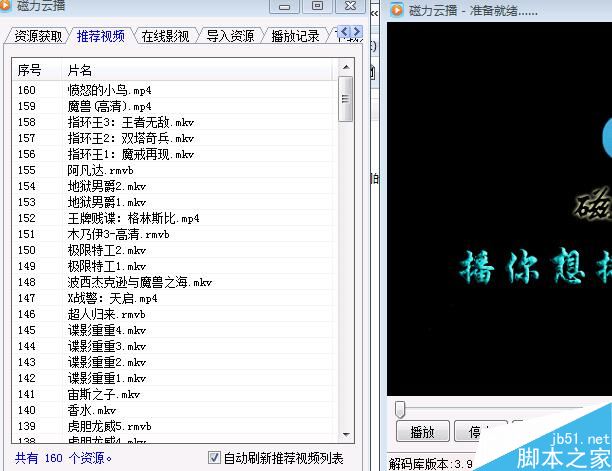Viewport: 612px width, 471px height.
Task: Click the 播放 button in player
Action: coord(423,432)
